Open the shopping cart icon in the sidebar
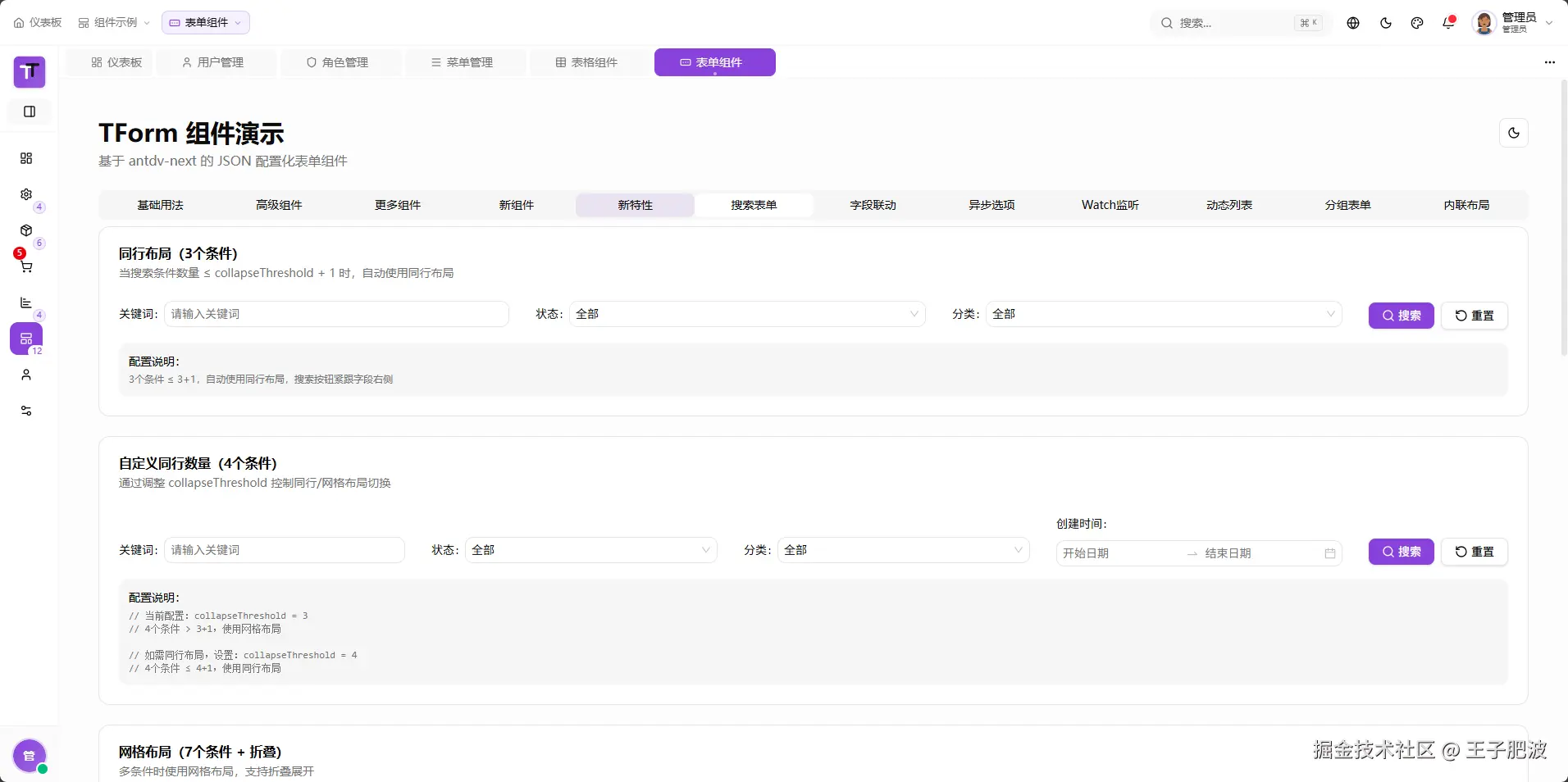The image size is (1568, 782). pyautogui.click(x=26, y=266)
